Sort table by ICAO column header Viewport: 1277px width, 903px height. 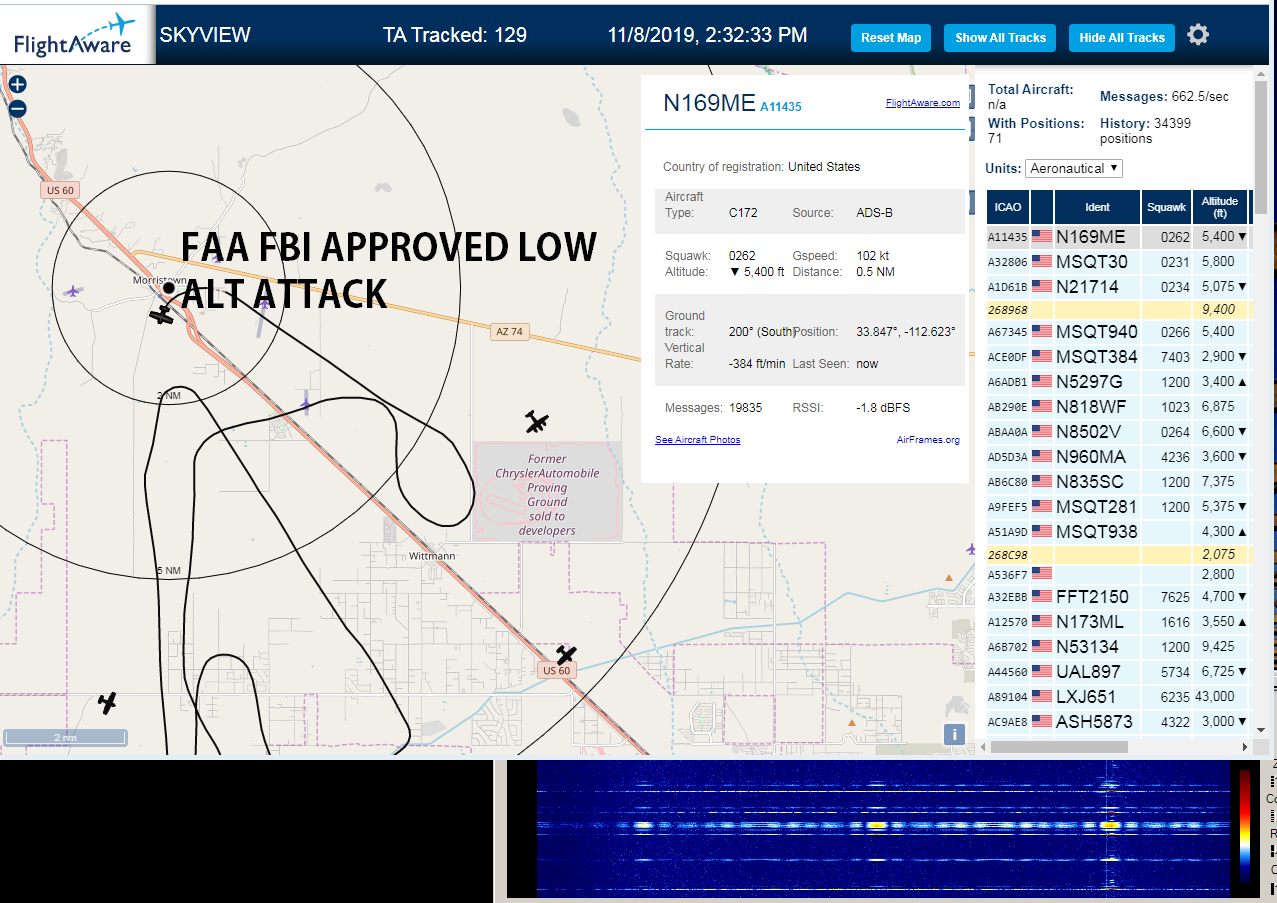tap(1008, 207)
